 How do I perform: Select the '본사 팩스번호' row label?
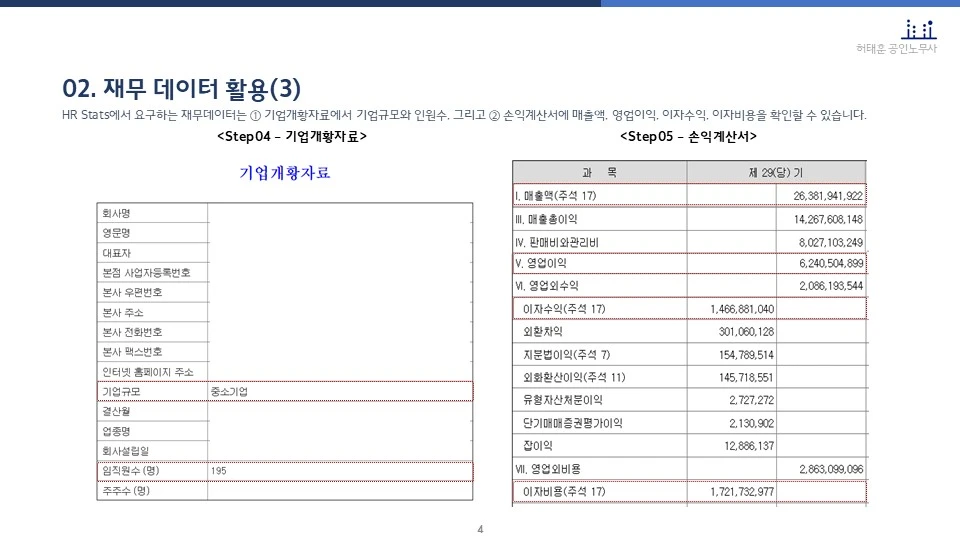point(132,351)
